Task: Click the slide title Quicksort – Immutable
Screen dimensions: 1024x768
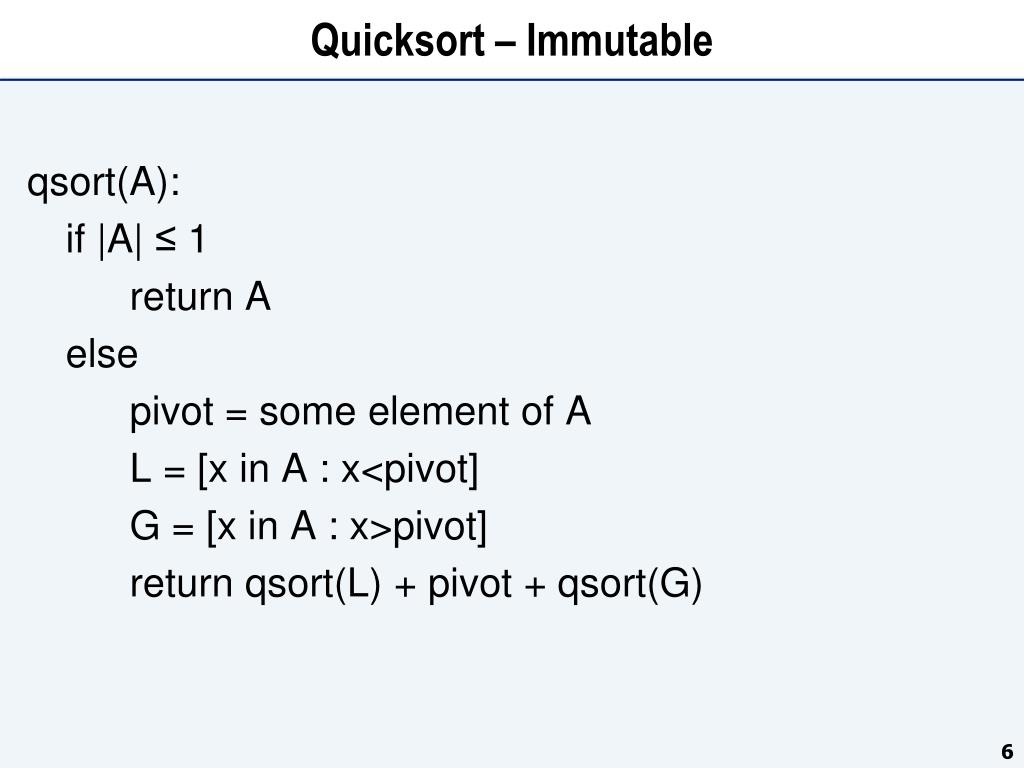Action: (511, 40)
